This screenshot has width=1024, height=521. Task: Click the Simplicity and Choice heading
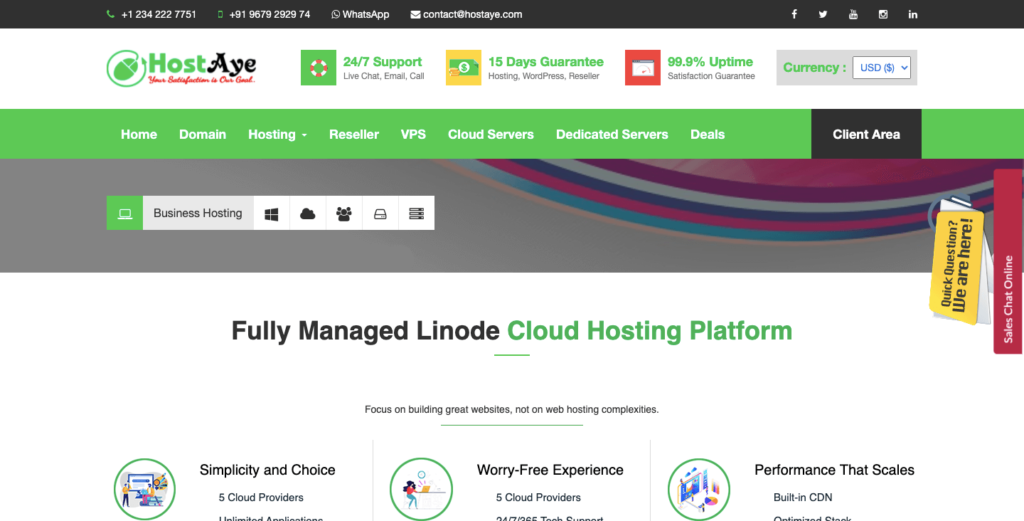tap(267, 470)
